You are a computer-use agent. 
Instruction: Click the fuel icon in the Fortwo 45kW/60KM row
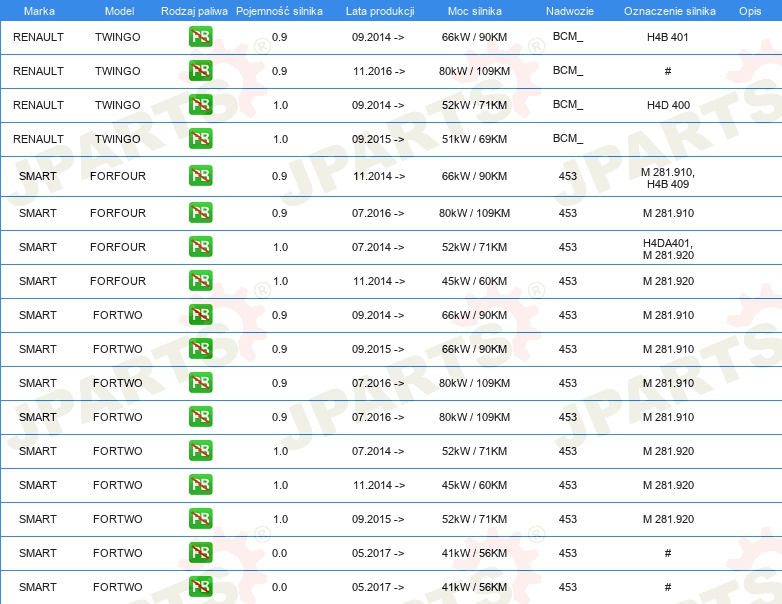tap(200, 485)
